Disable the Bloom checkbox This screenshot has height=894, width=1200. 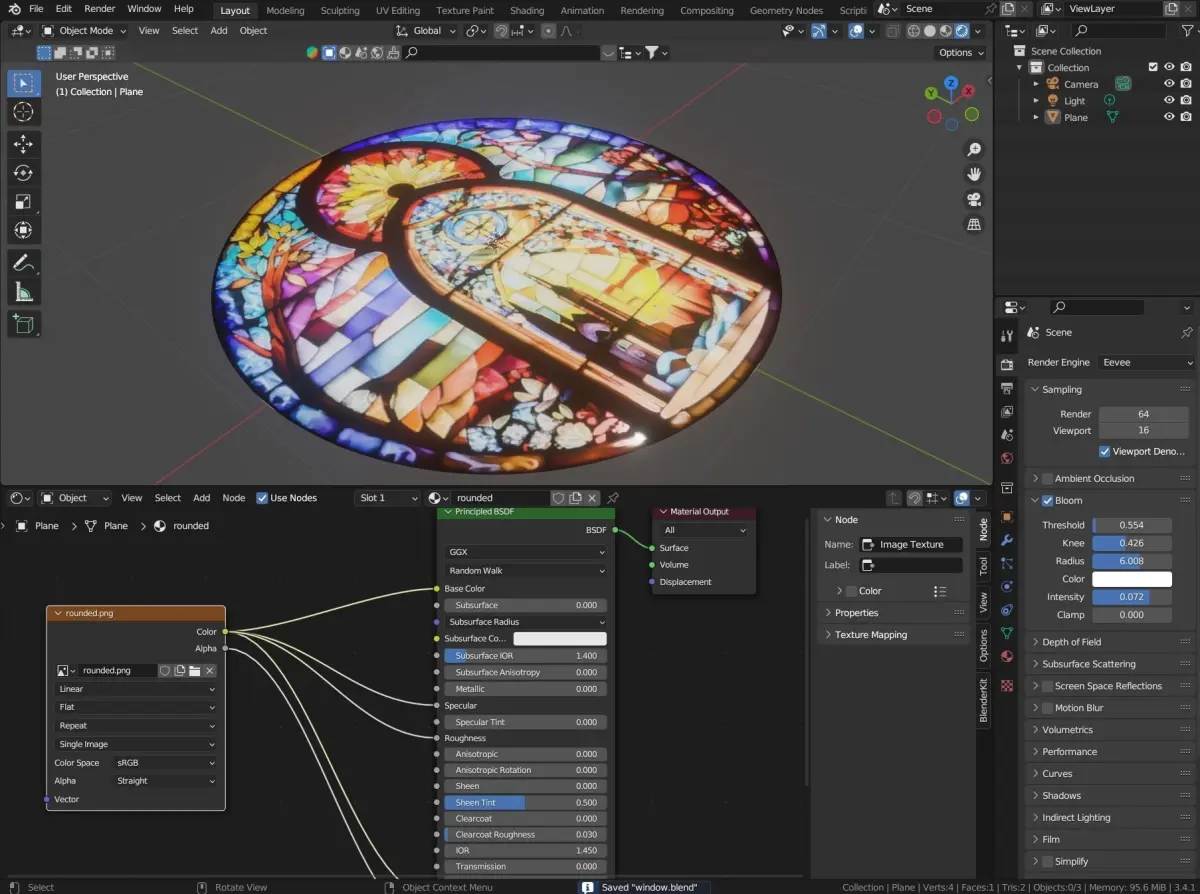coord(1048,501)
